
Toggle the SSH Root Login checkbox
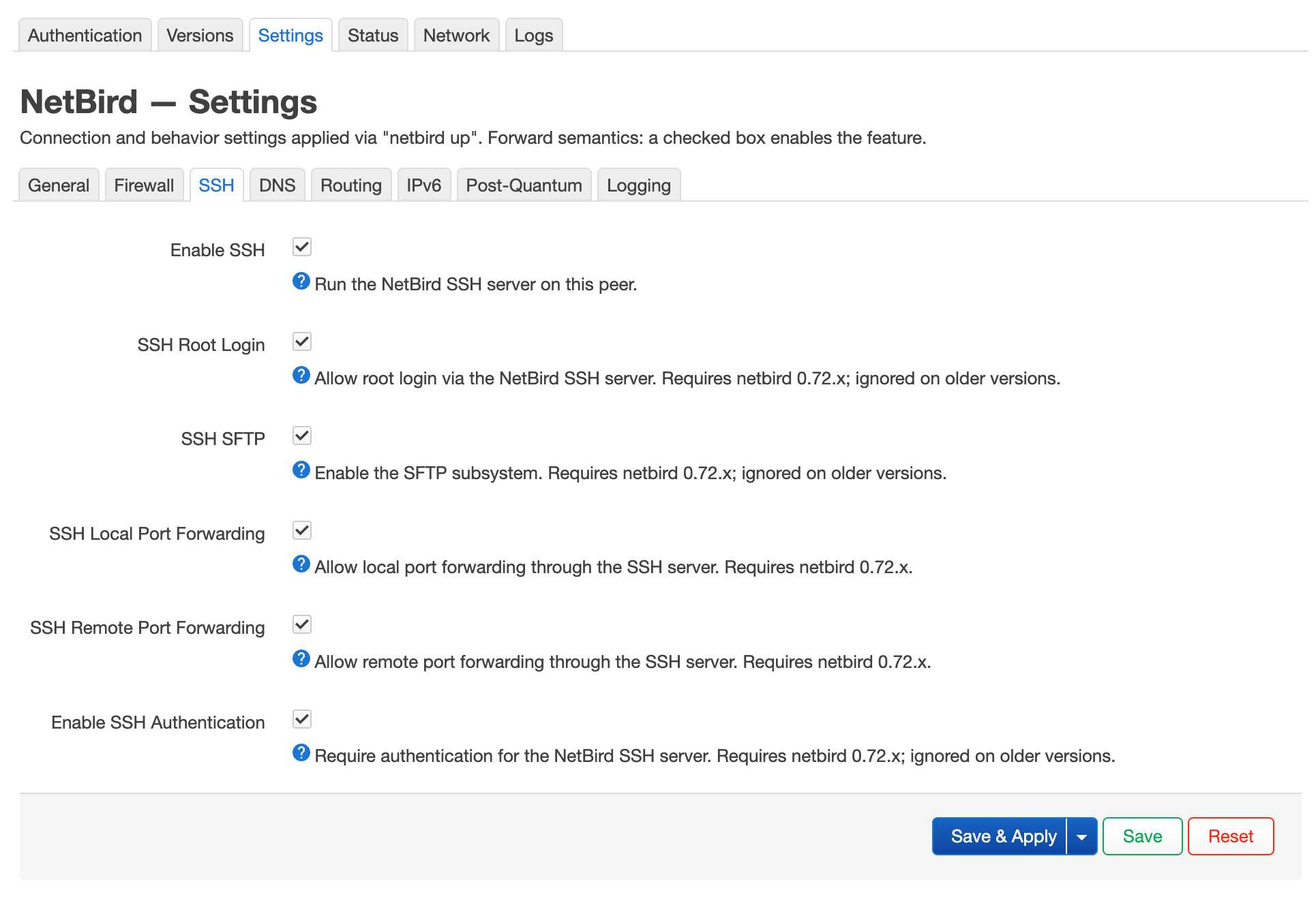pos(302,341)
